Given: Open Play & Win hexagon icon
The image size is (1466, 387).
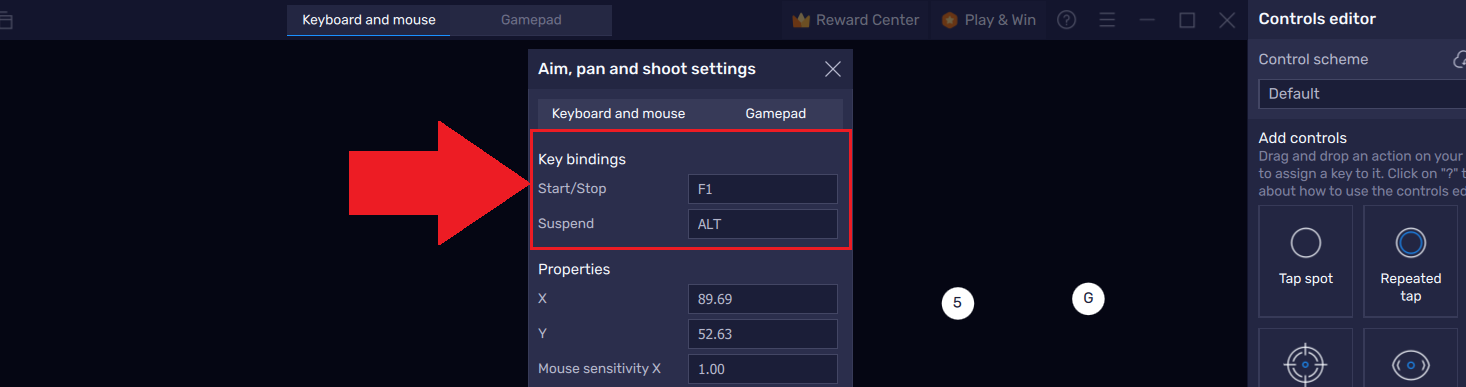Looking at the screenshot, I should pos(949,20).
